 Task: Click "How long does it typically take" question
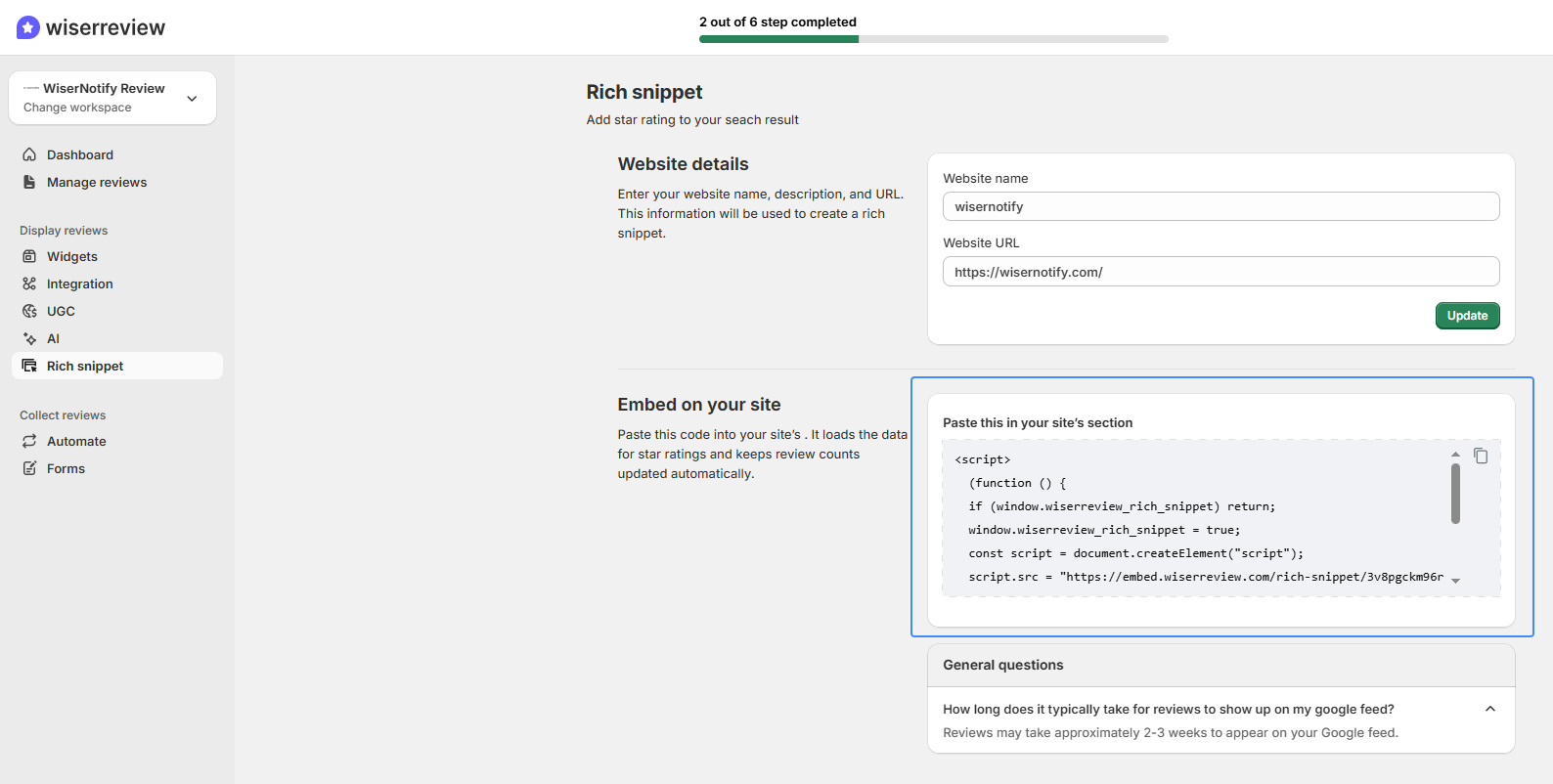(x=1169, y=709)
